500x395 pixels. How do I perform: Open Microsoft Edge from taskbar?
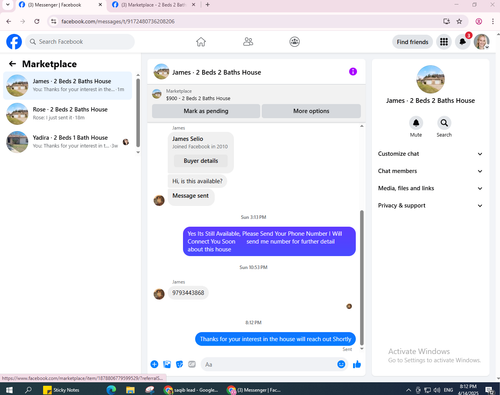(111, 390)
